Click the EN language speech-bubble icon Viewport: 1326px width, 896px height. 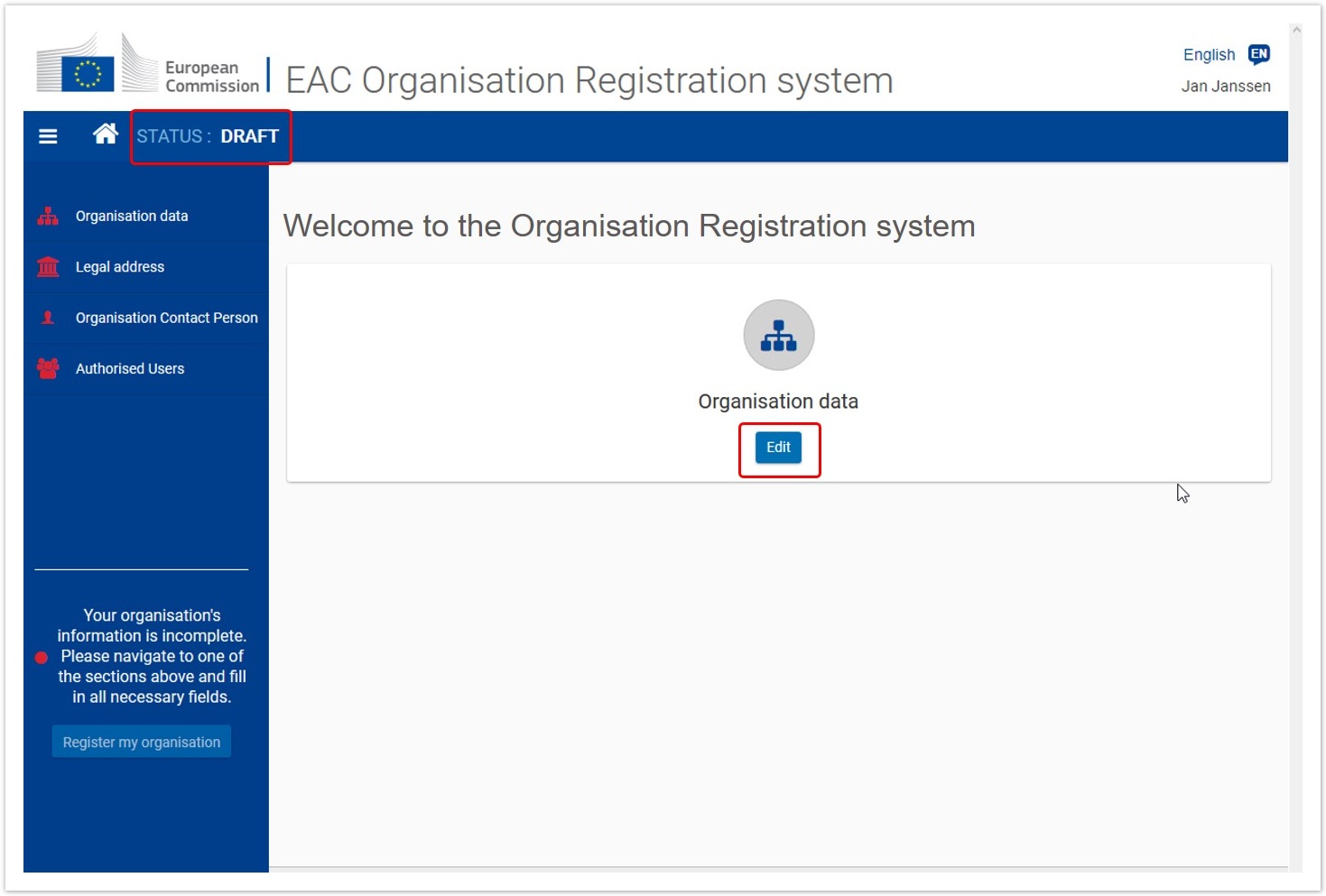pos(1259,55)
